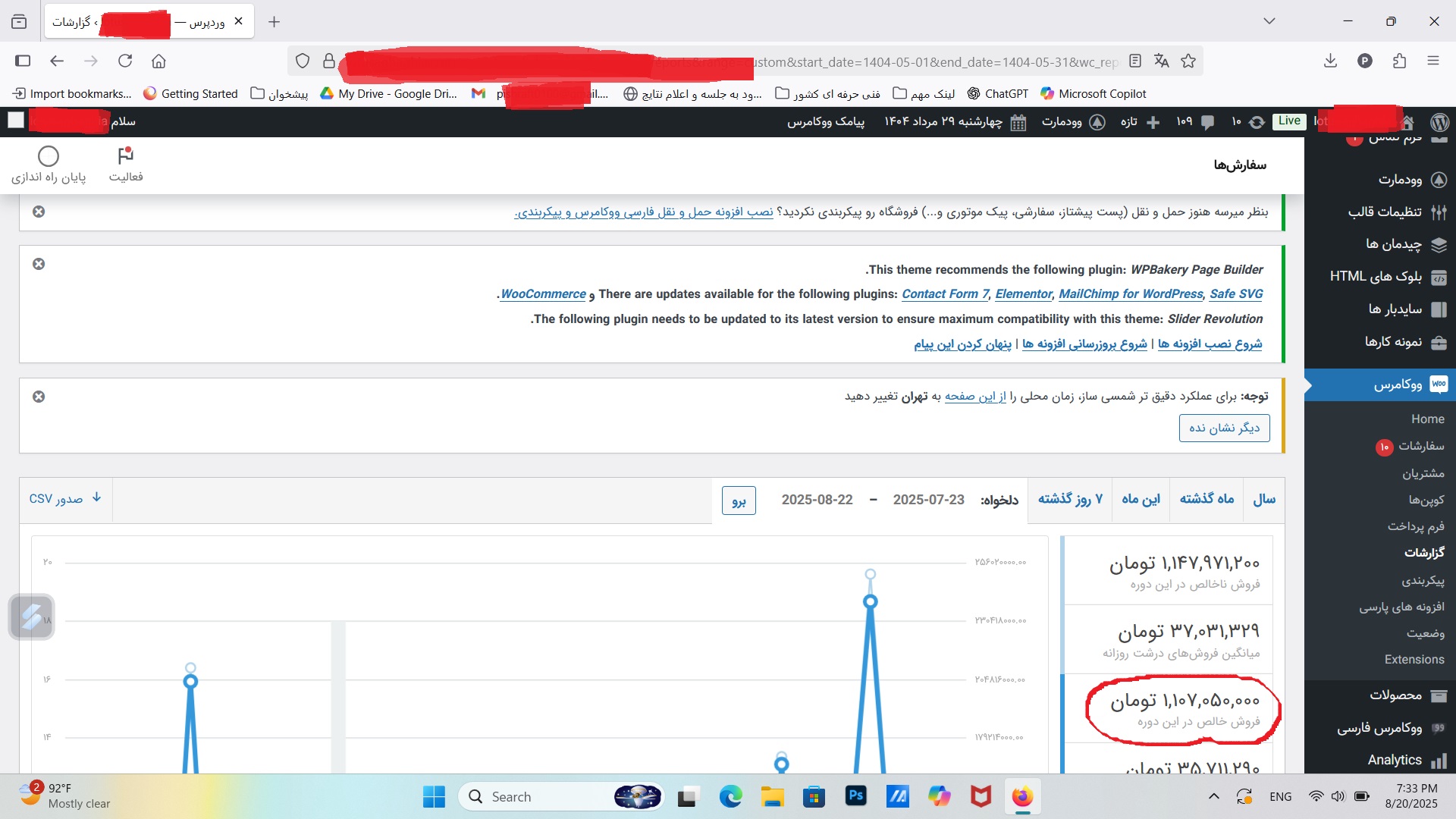Click the 2025-07-23 start date field
Viewport: 1456px width, 819px height.
point(928,500)
